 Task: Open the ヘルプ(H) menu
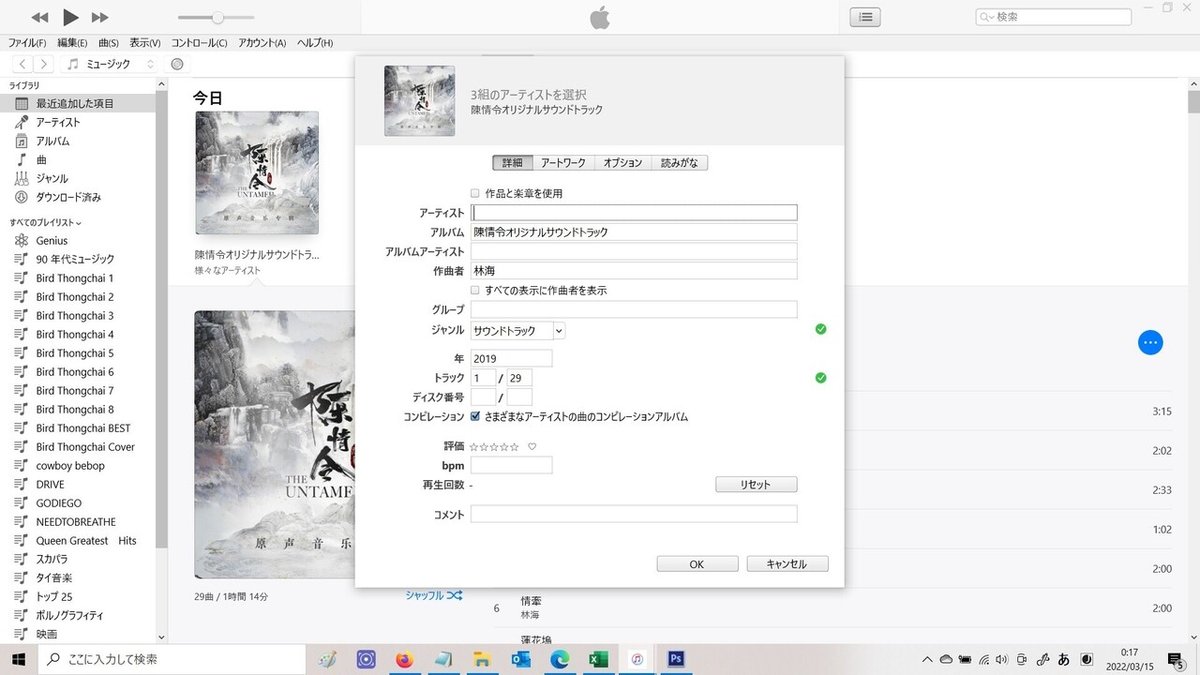(315, 43)
